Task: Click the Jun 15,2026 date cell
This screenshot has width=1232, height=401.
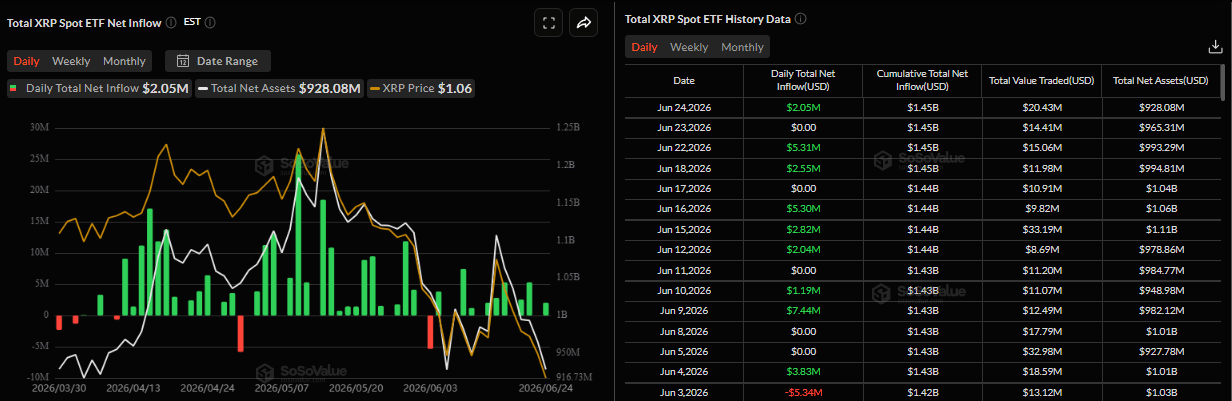Action: [x=684, y=229]
